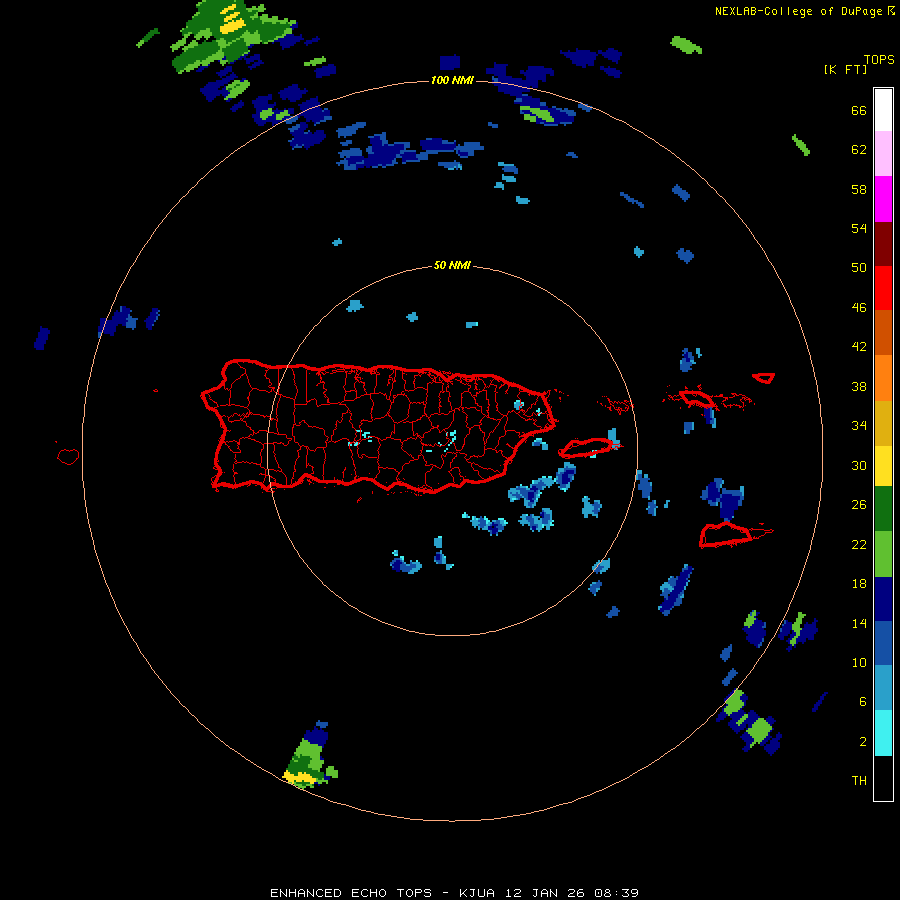Click the gold segment between 34 and 38

(883, 423)
